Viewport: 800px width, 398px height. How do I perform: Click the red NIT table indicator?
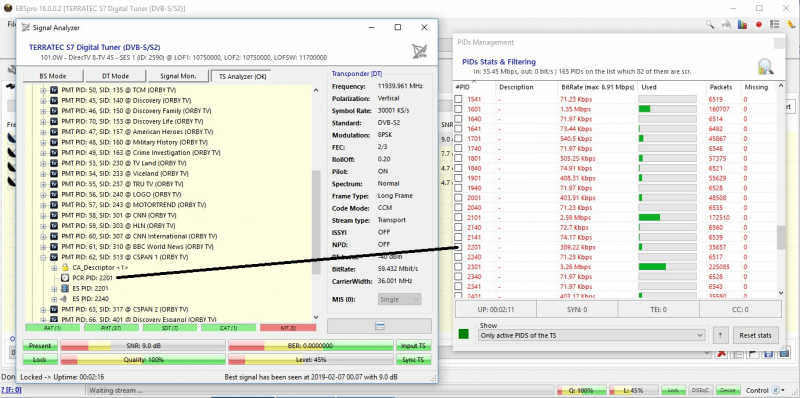coord(288,328)
